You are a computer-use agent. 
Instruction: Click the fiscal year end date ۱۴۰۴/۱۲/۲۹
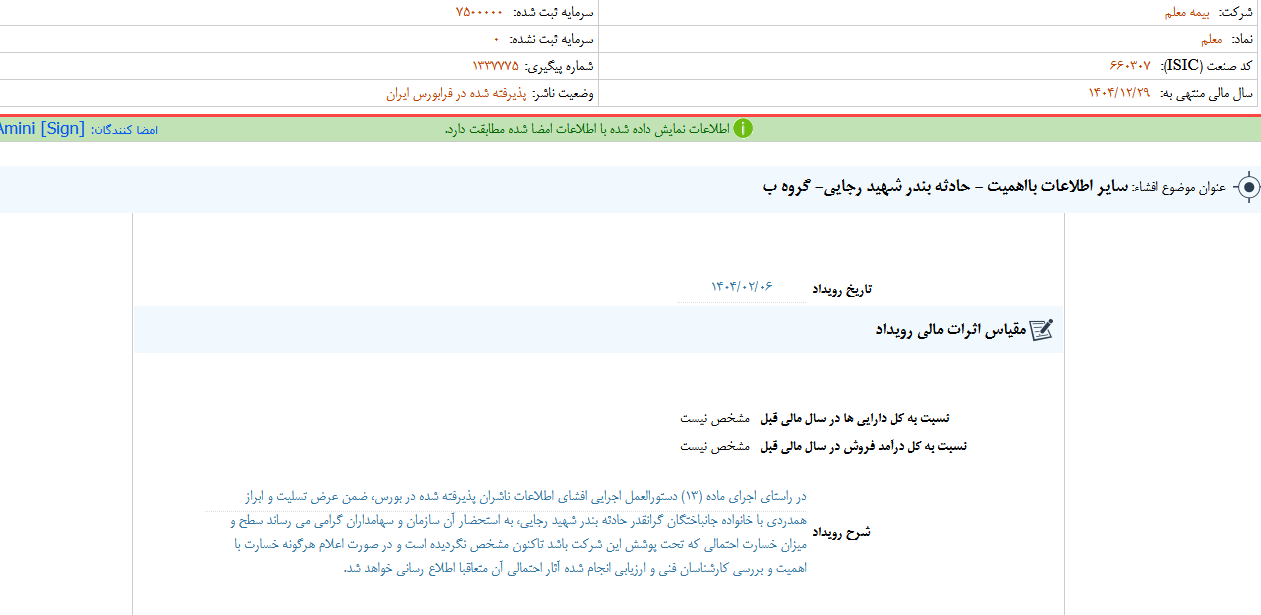pyautogui.click(x=1119, y=93)
